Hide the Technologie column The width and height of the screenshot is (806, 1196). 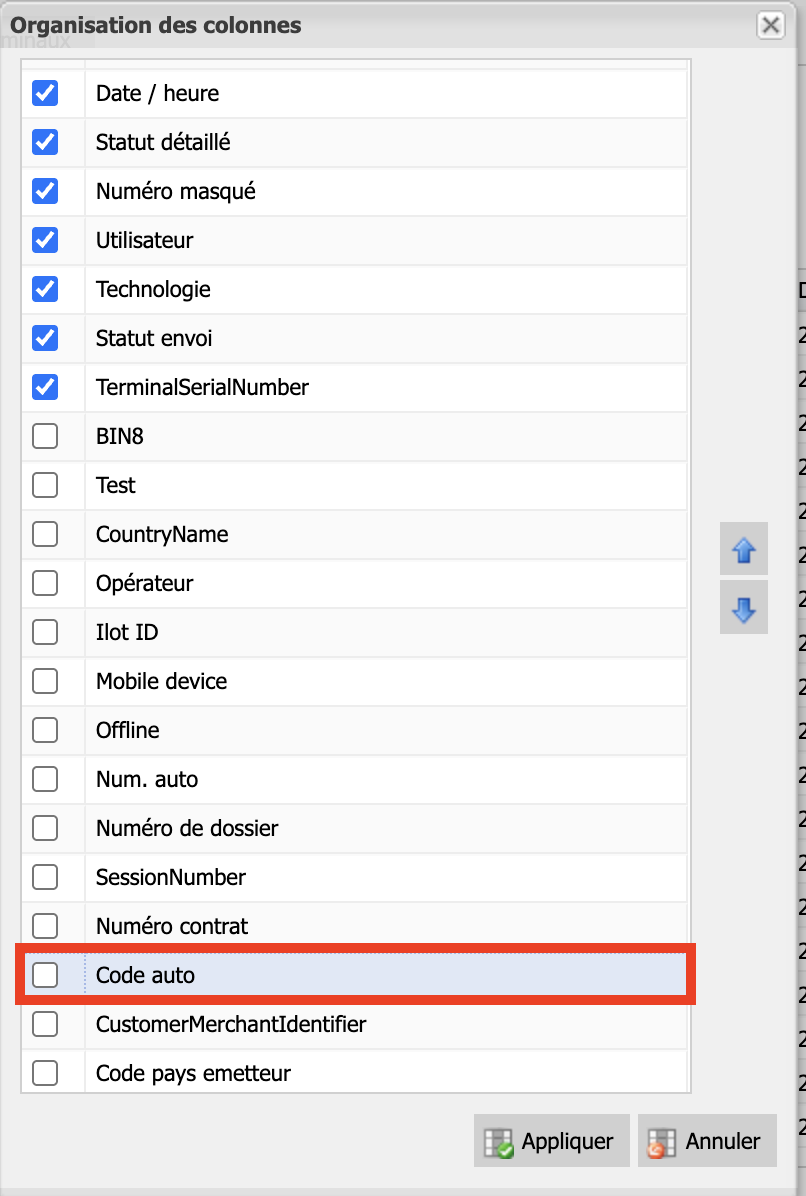pyautogui.click(x=45, y=289)
